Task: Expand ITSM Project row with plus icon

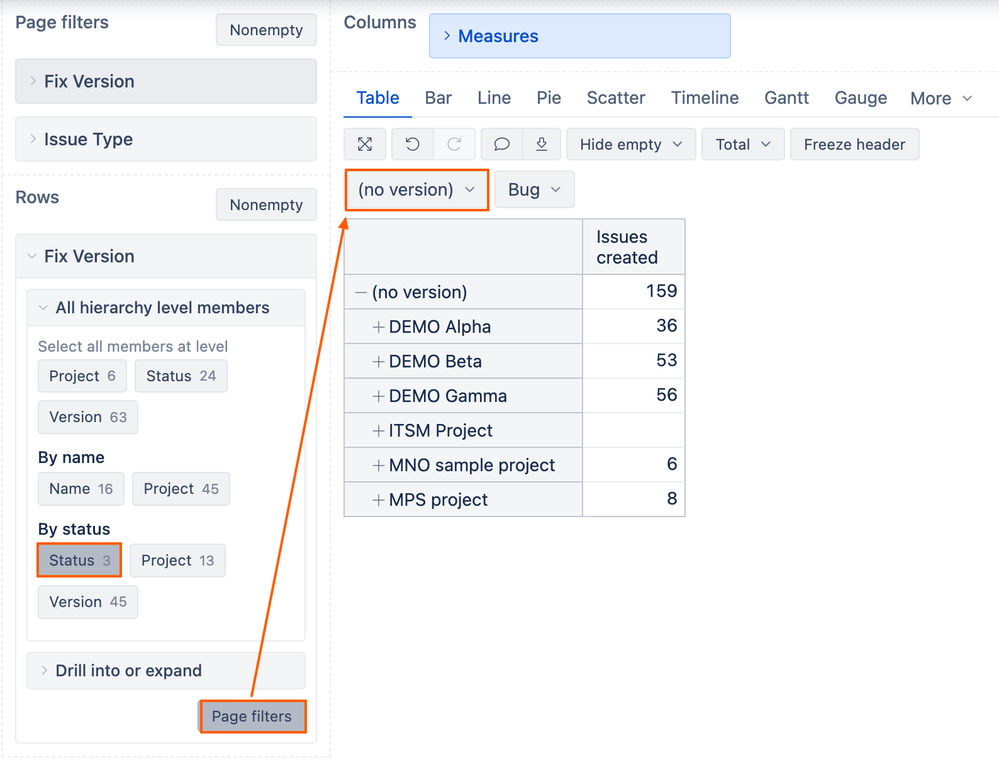Action: tap(378, 431)
